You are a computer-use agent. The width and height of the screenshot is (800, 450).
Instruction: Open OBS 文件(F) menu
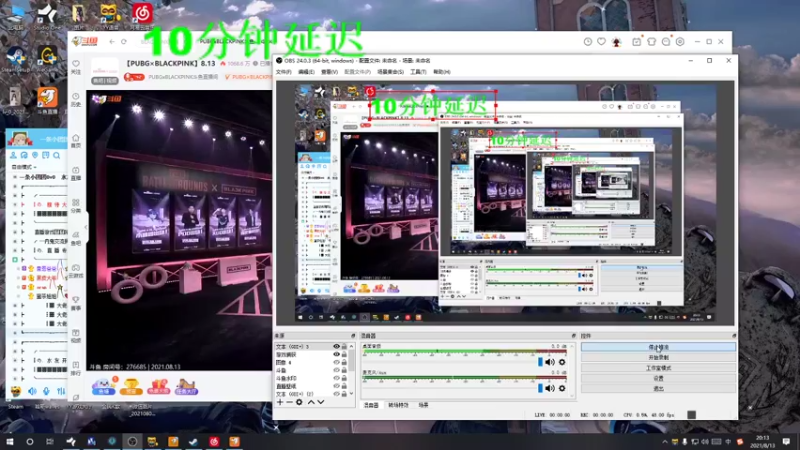(284, 72)
